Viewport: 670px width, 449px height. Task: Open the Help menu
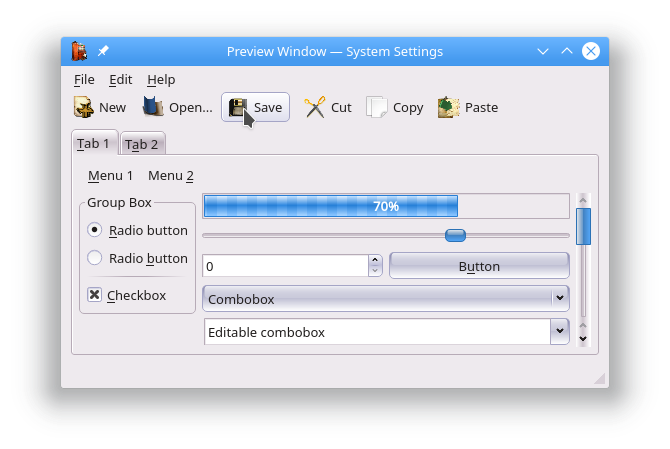pyautogui.click(x=161, y=80)
